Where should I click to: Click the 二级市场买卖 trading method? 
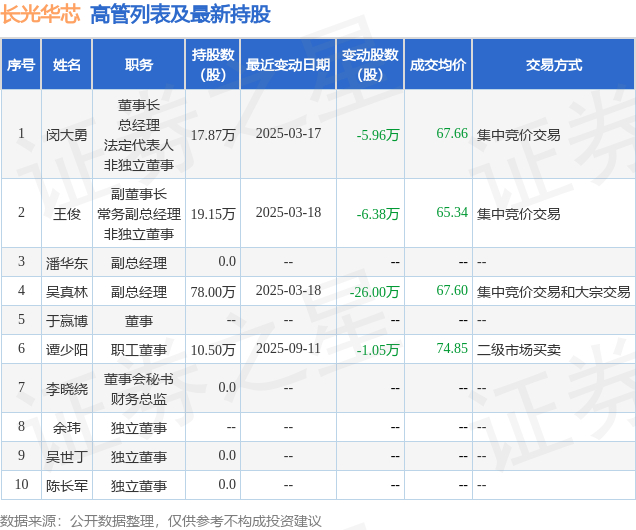(519, 350)
